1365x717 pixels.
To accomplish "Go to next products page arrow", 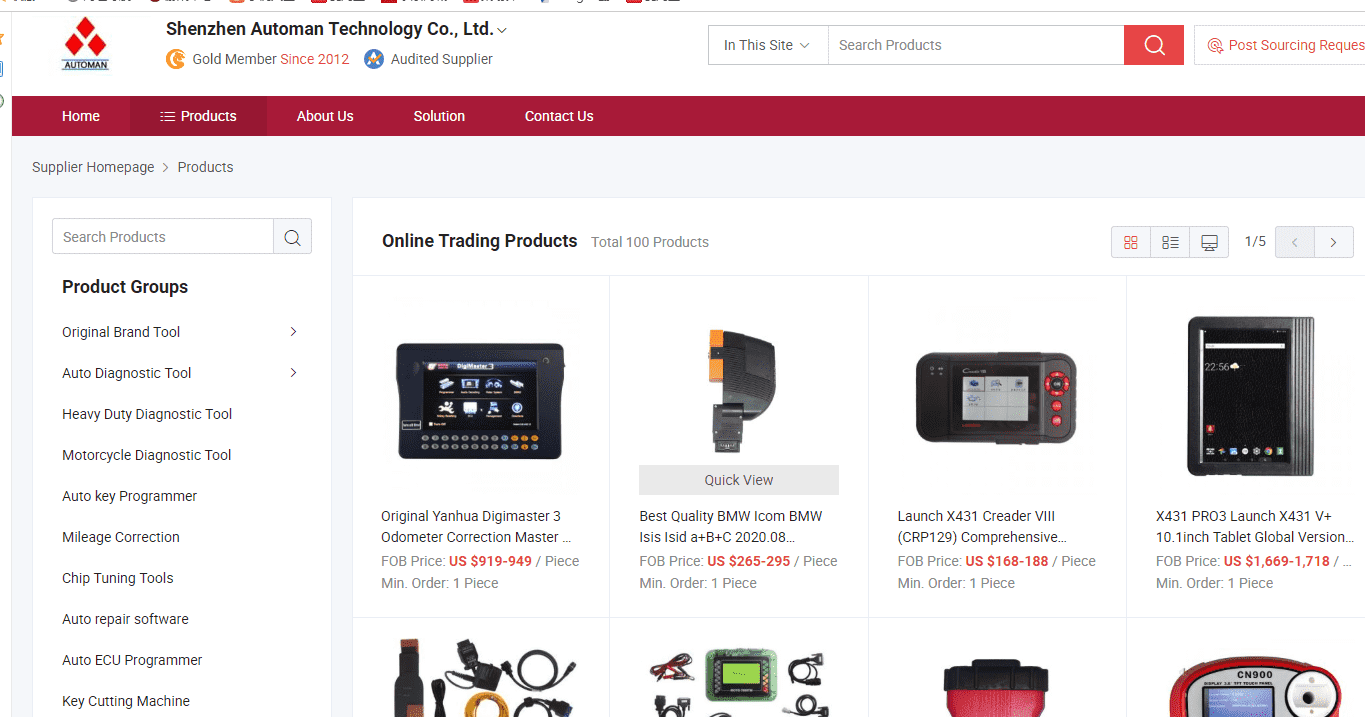I will pyautogui.click(x=1334, y=242).
